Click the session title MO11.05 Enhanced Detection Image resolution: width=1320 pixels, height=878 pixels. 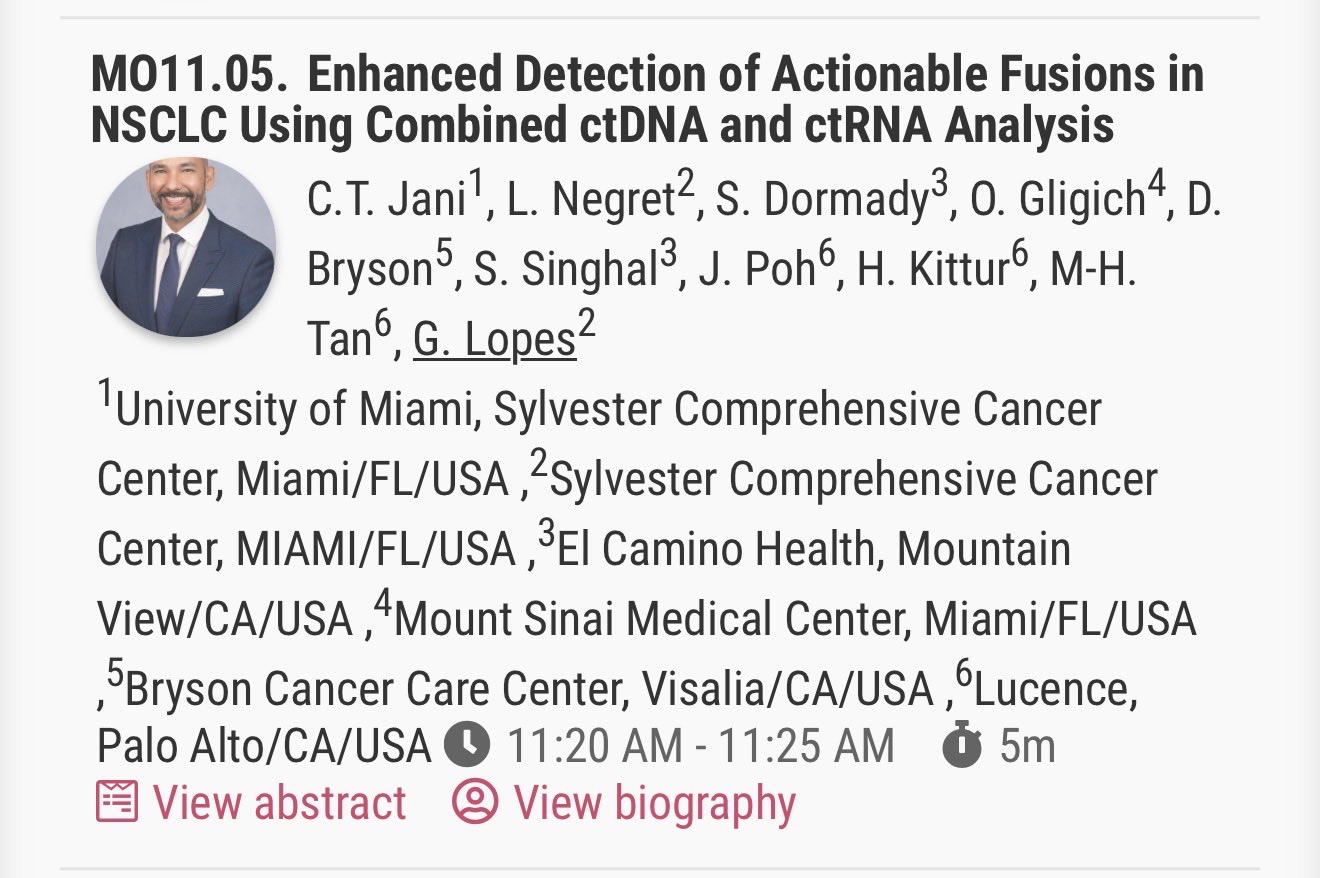(647, 100)
